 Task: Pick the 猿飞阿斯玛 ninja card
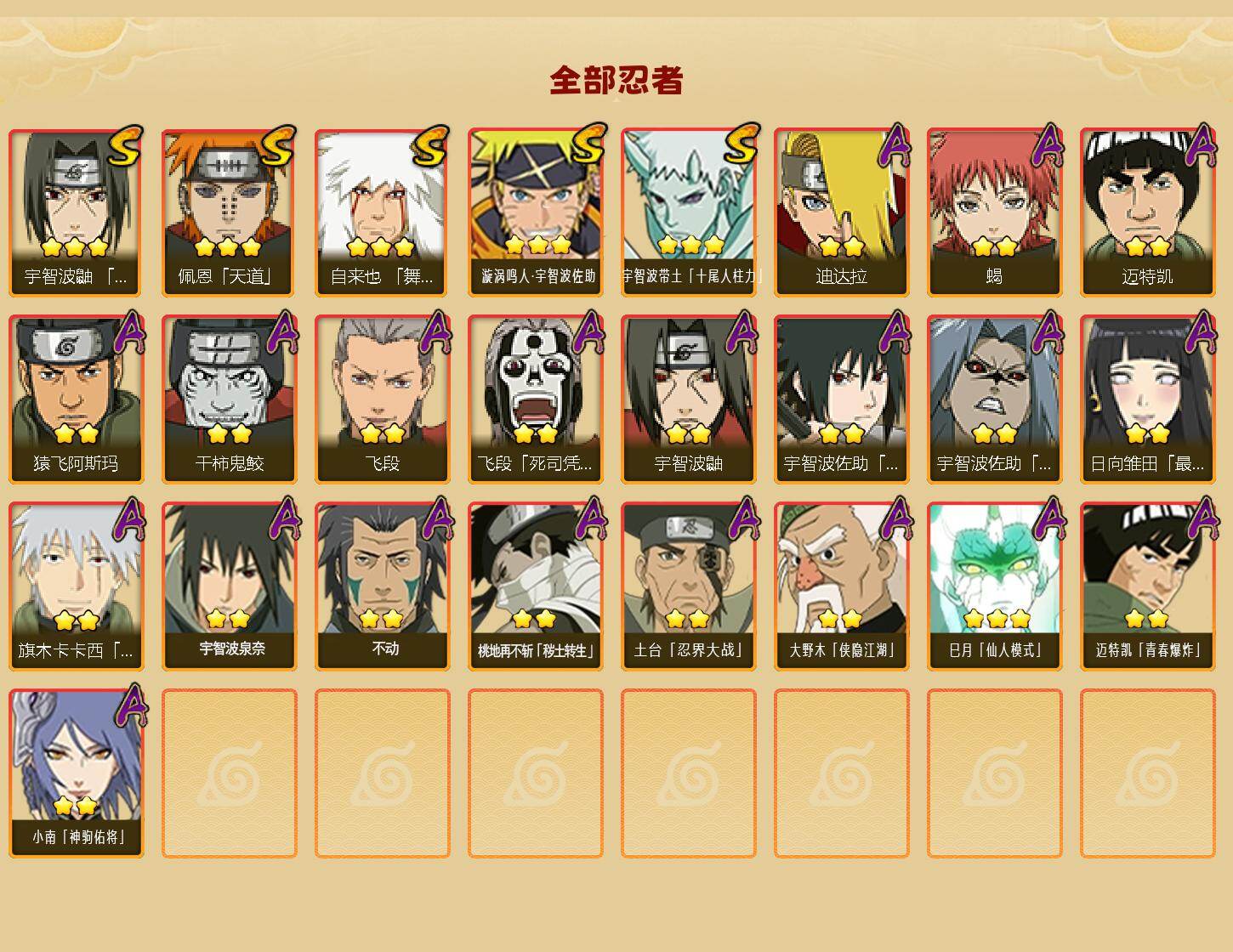[77, 399]
